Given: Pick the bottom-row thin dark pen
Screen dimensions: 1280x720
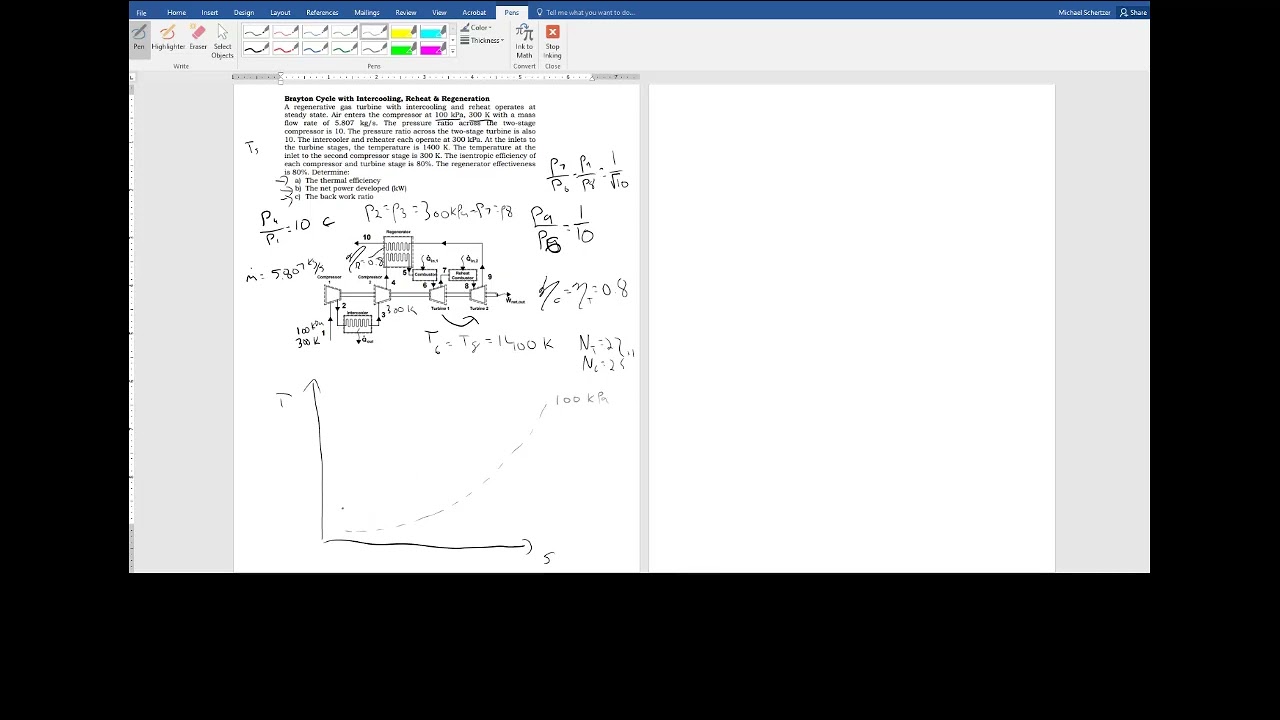Looking at the screenshot, I should point(374,49).
